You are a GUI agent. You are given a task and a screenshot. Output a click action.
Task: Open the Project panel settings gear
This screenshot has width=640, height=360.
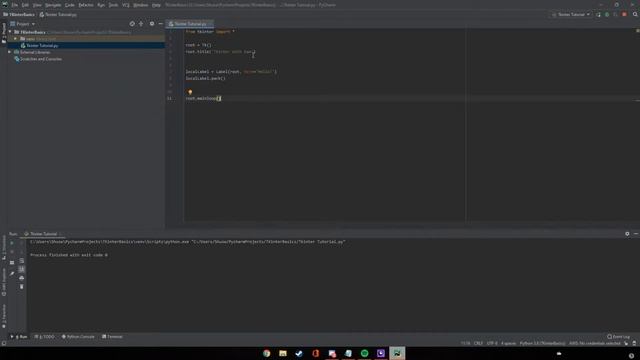[152, 24]
